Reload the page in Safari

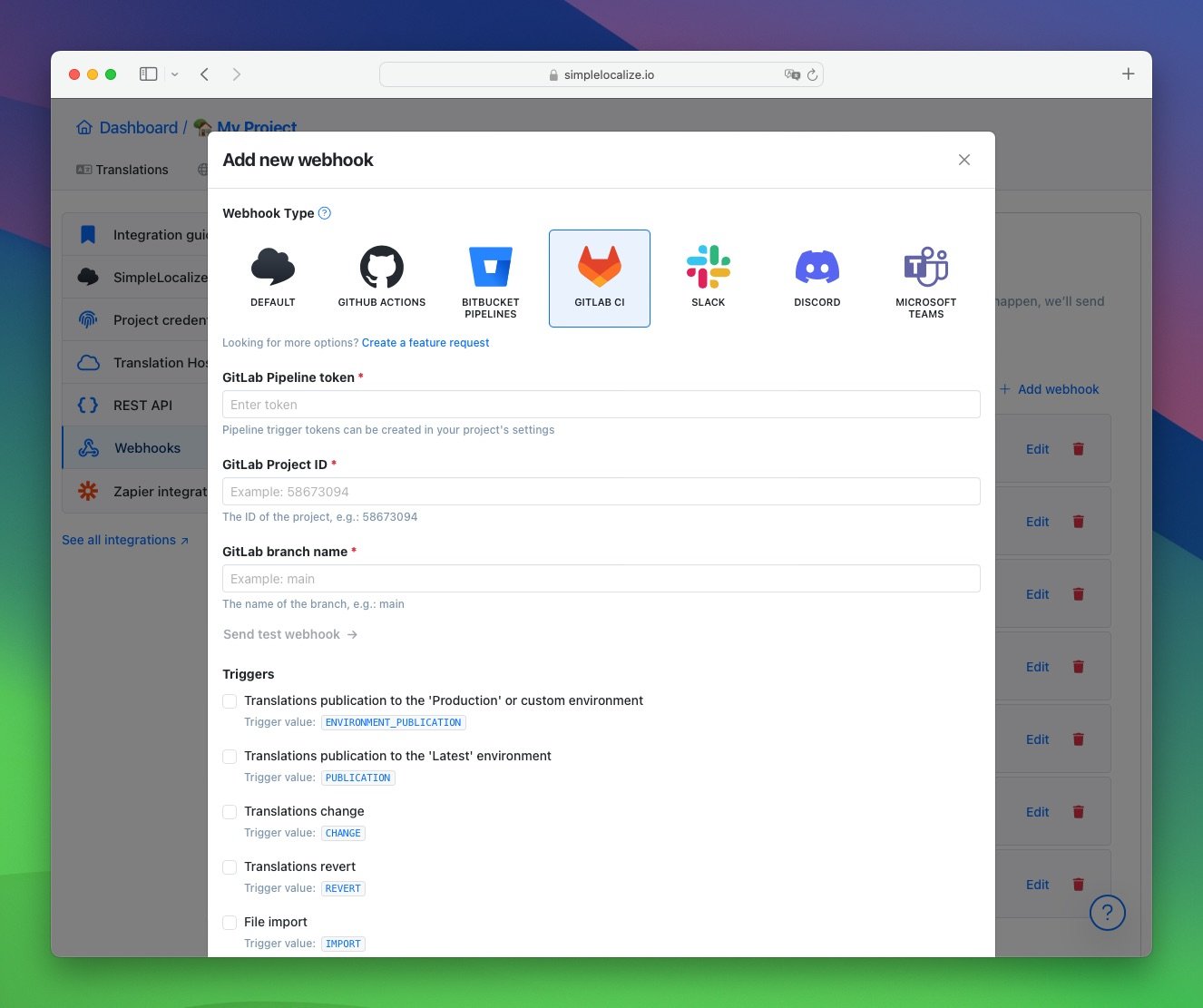pos(813,74)
